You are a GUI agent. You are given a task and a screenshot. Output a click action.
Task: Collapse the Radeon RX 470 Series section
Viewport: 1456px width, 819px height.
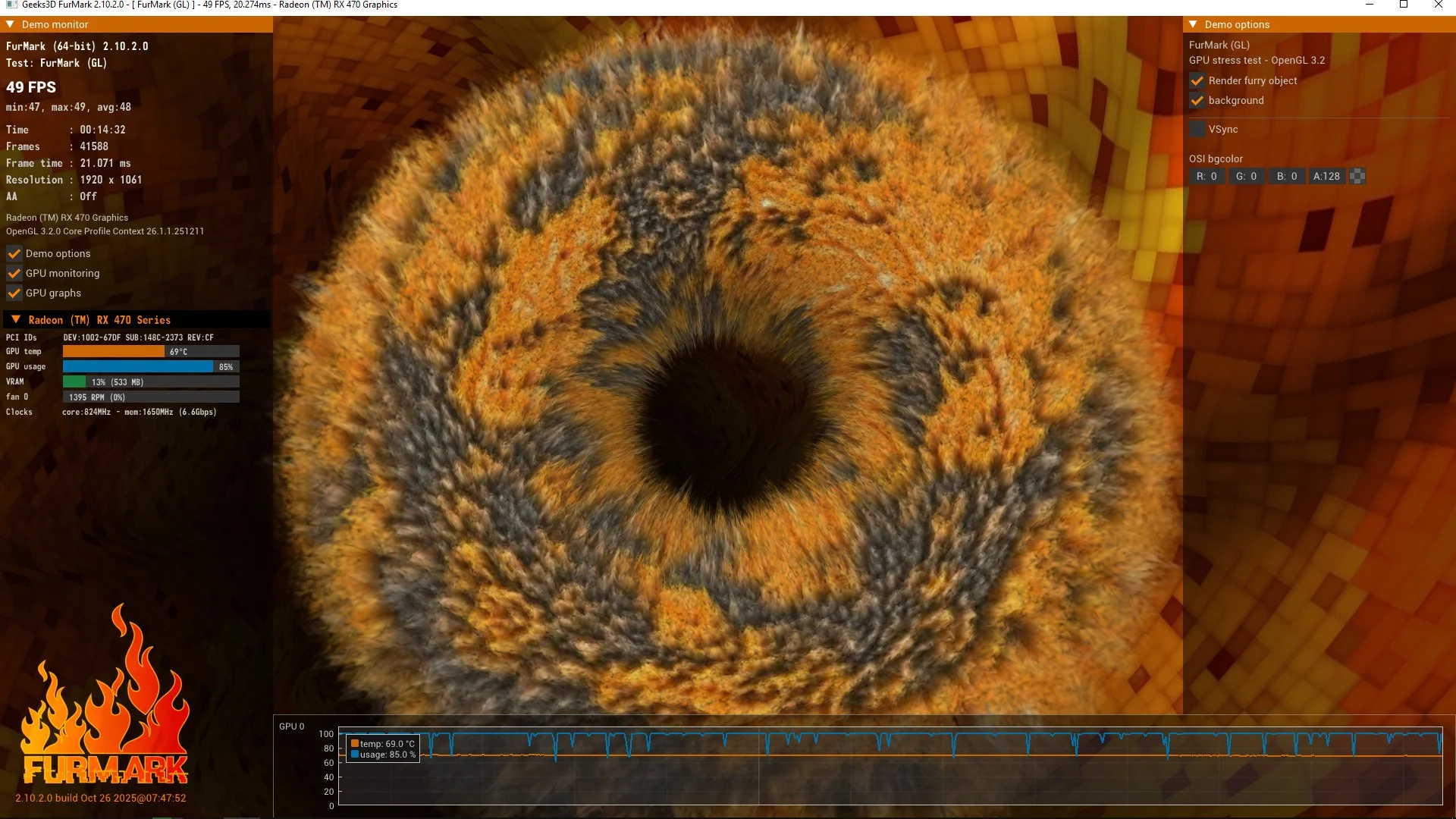[16, 320]
